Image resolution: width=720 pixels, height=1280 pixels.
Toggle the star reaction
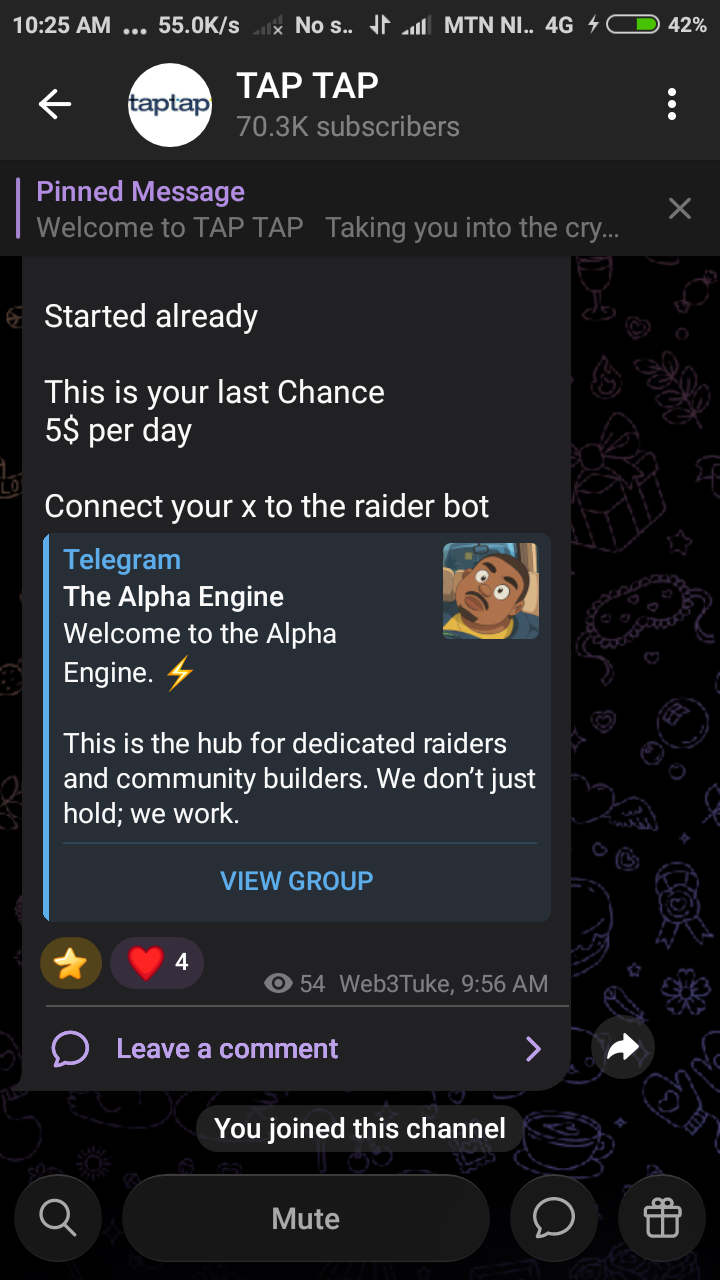click(x=71, y=963)
